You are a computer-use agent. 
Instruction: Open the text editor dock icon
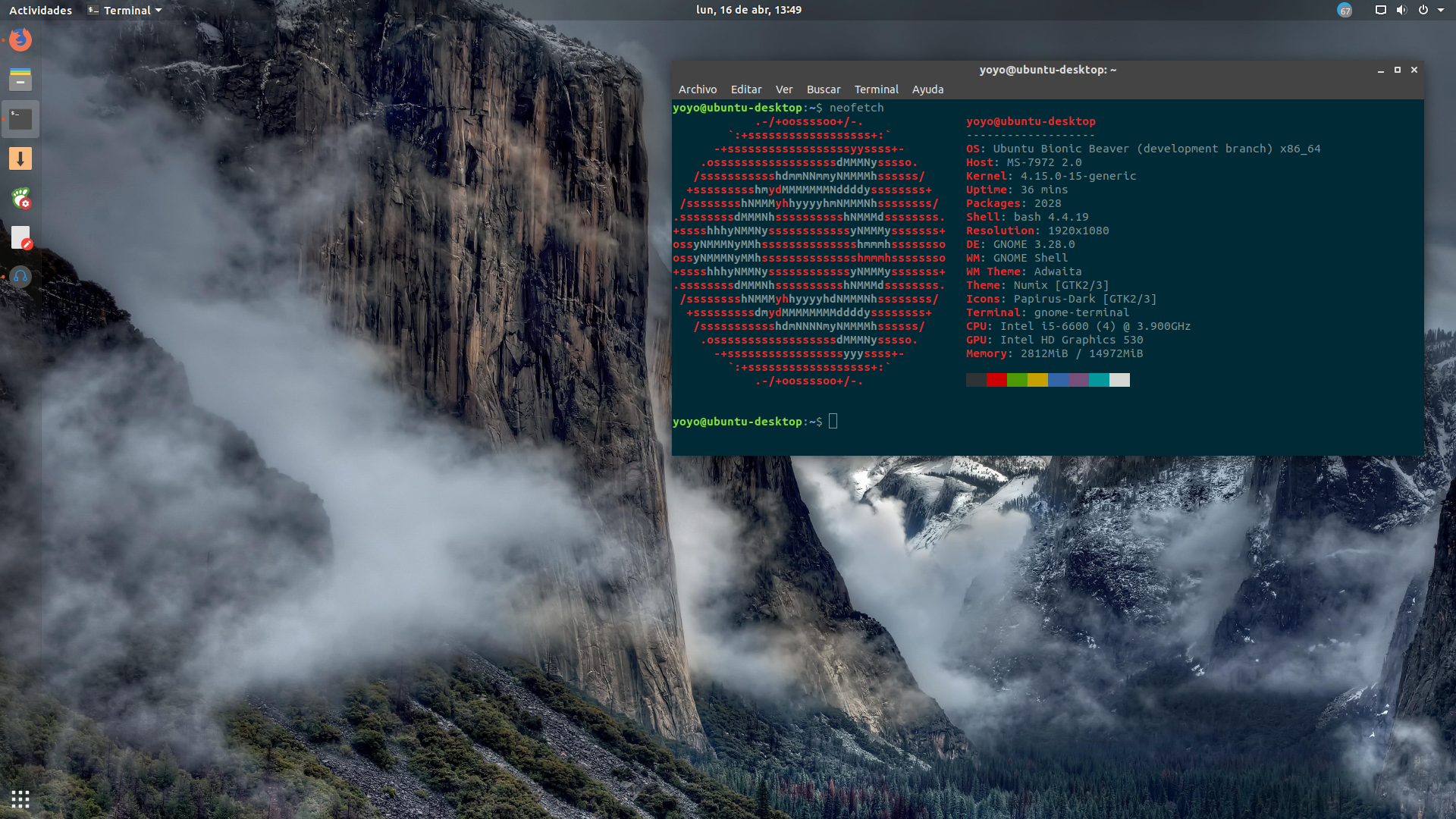[20, 238]
